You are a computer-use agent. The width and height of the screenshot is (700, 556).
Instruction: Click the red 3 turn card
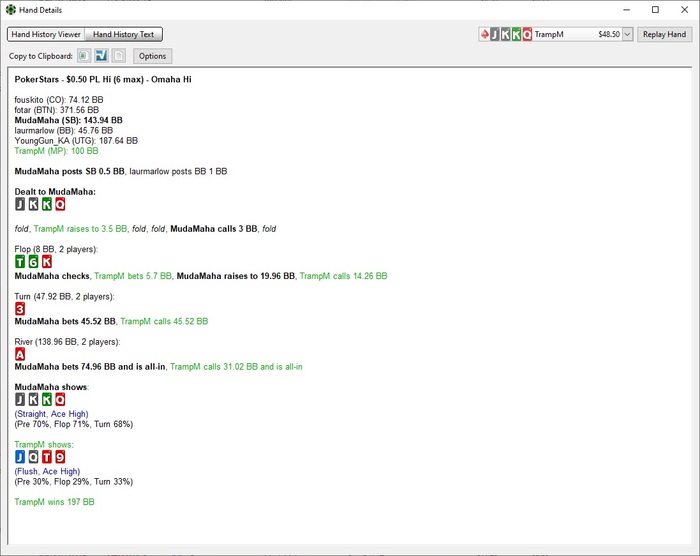point(20,309)
